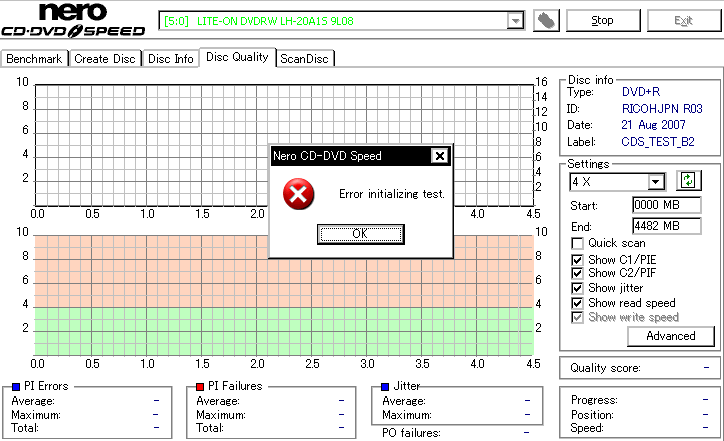Close the Nero CD-DVD Speed error dialog

coord(440,156)
